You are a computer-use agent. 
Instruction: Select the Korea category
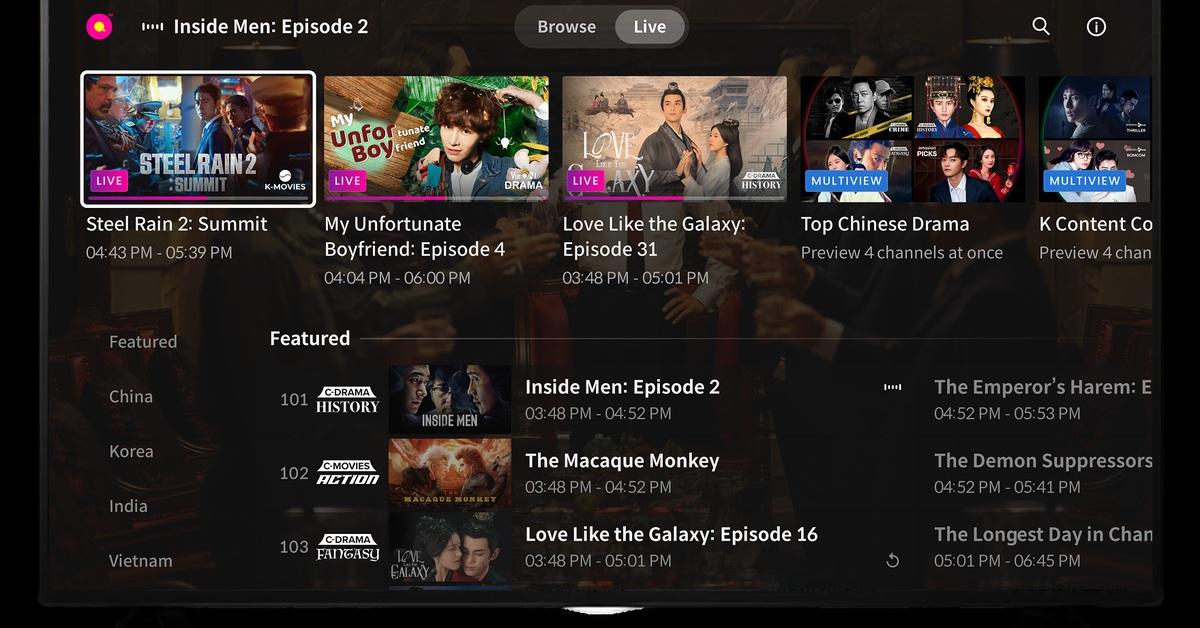pyautogui.click(x=131, y=452)
